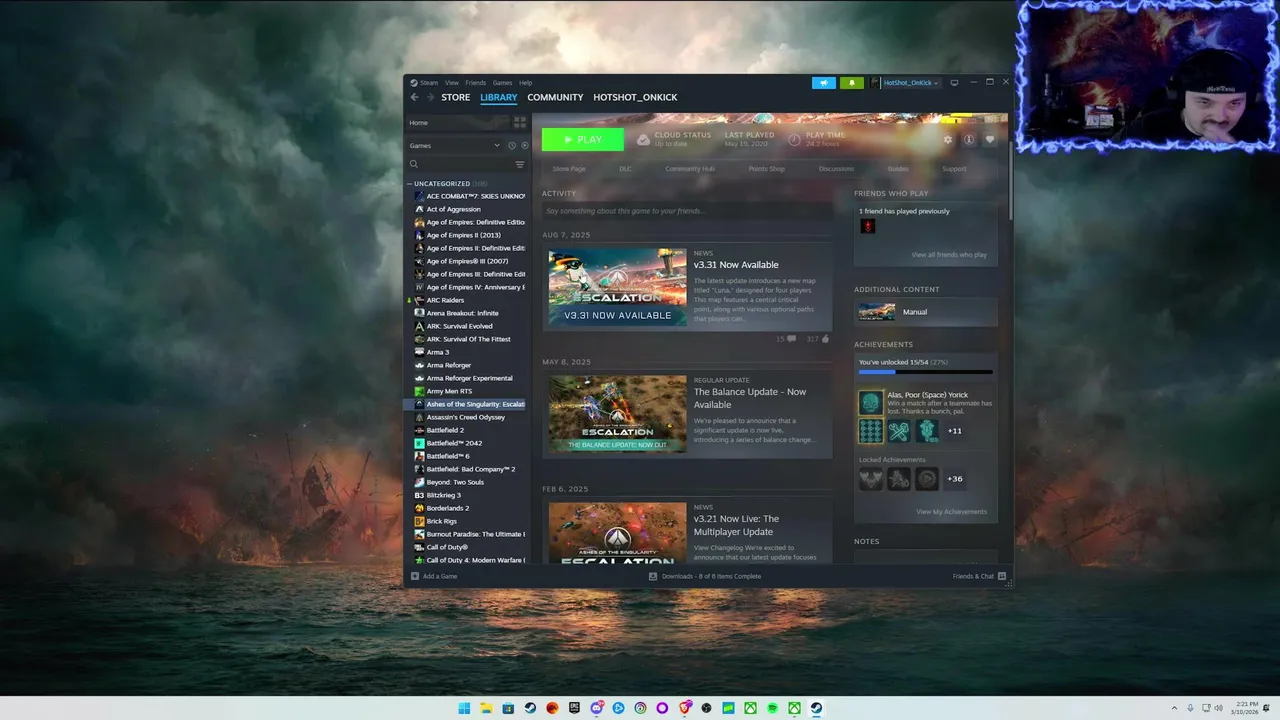Click View My Achievements link

click(x=951, y=512)
